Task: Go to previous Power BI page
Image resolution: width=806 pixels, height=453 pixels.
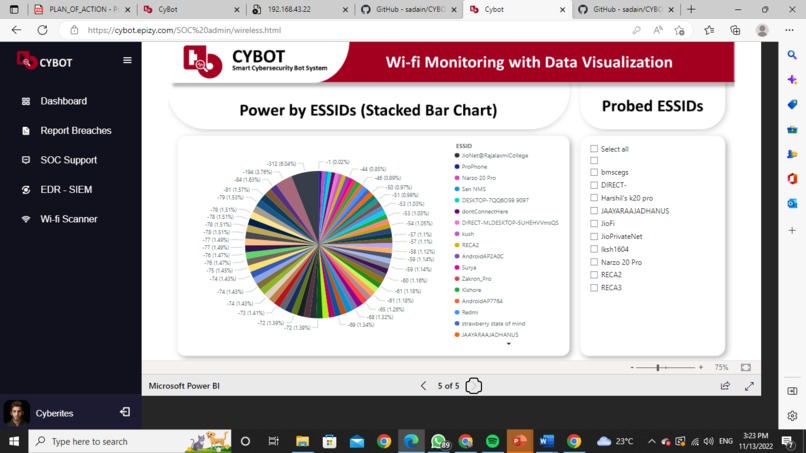Action: [x=423, y=386]
